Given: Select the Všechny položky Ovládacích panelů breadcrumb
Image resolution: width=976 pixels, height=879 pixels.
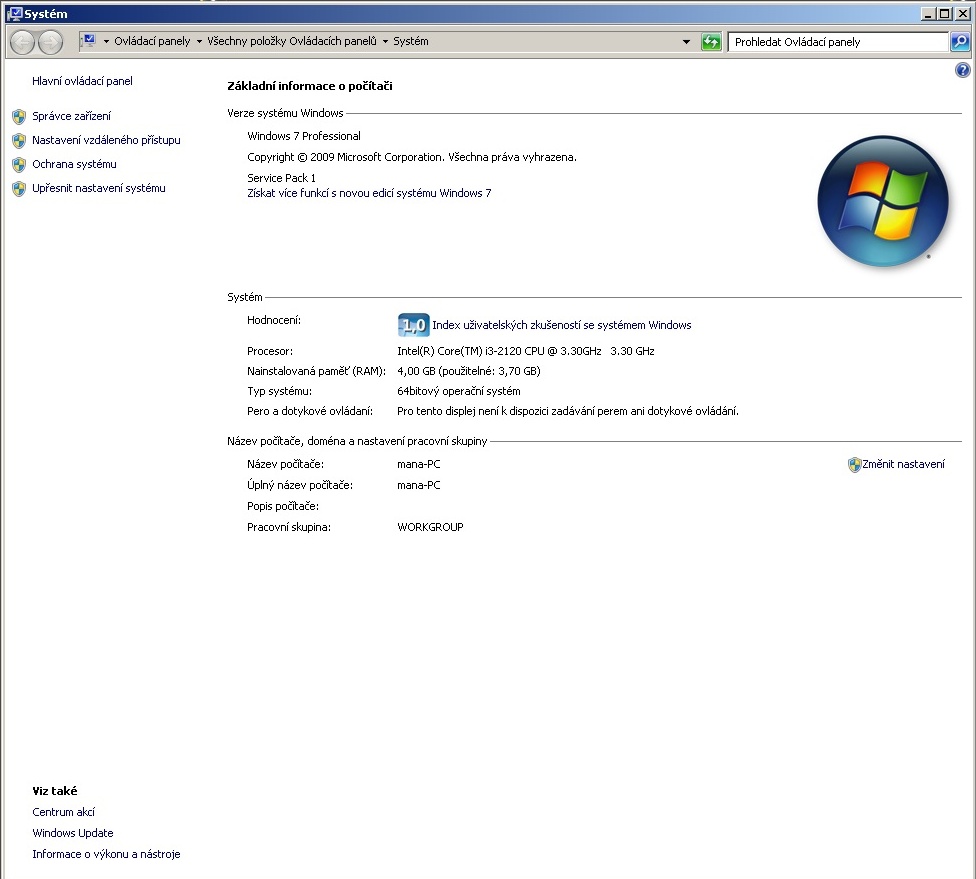Looking at the screenshot, I should tap(292, 42).
